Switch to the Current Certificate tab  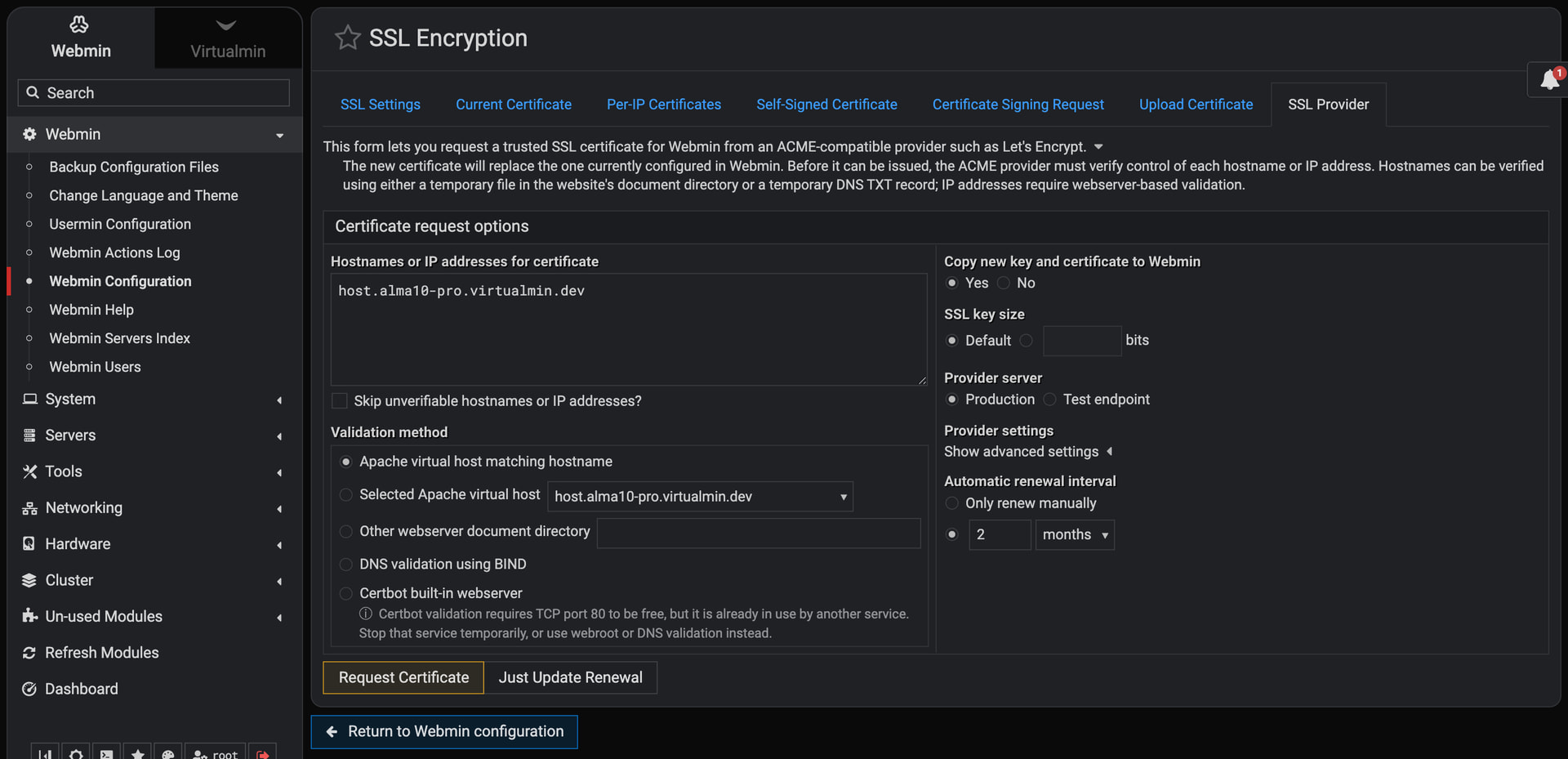[x=514, y=105]
